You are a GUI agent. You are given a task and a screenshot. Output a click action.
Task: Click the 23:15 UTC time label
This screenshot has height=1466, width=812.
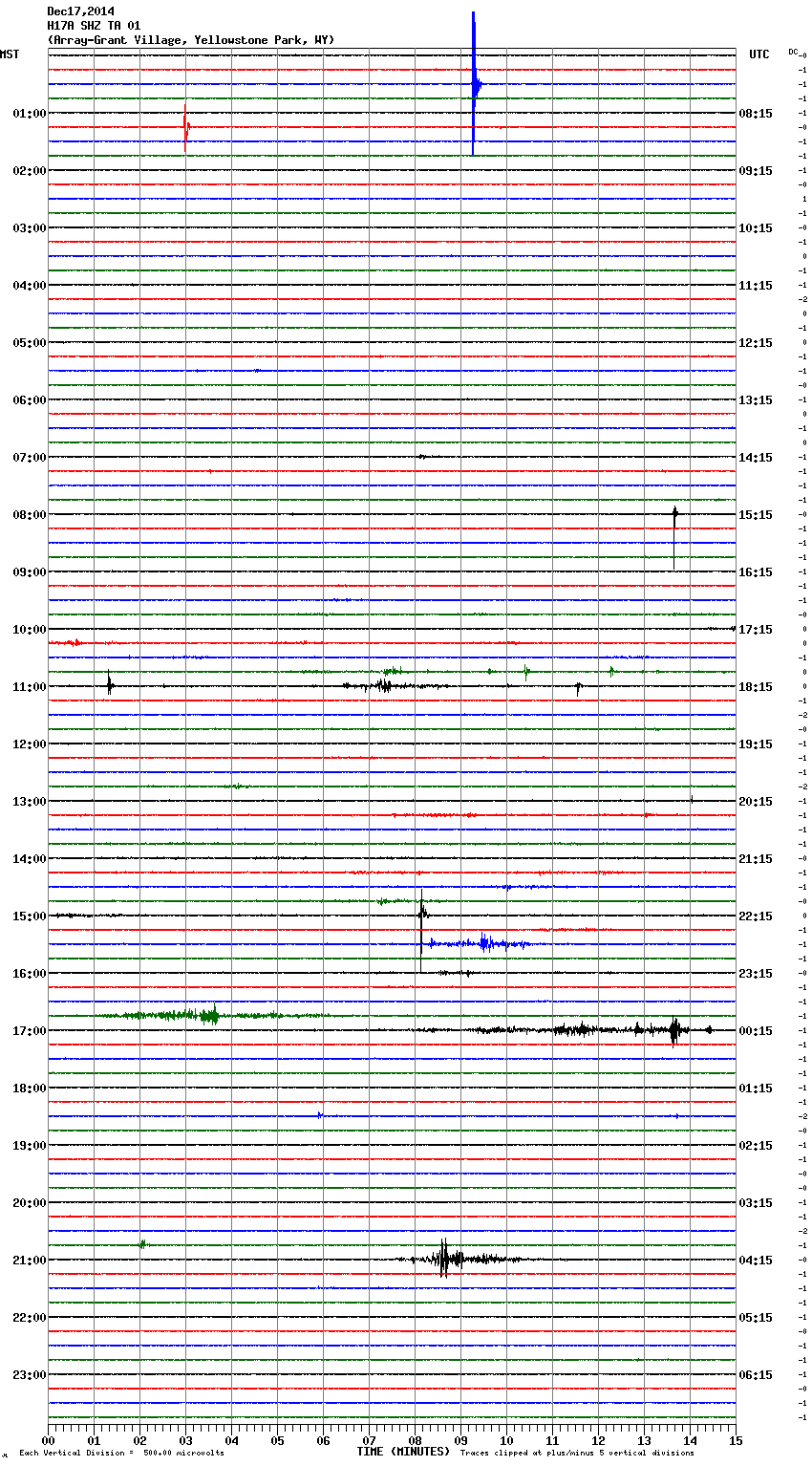tap(756, 974)
